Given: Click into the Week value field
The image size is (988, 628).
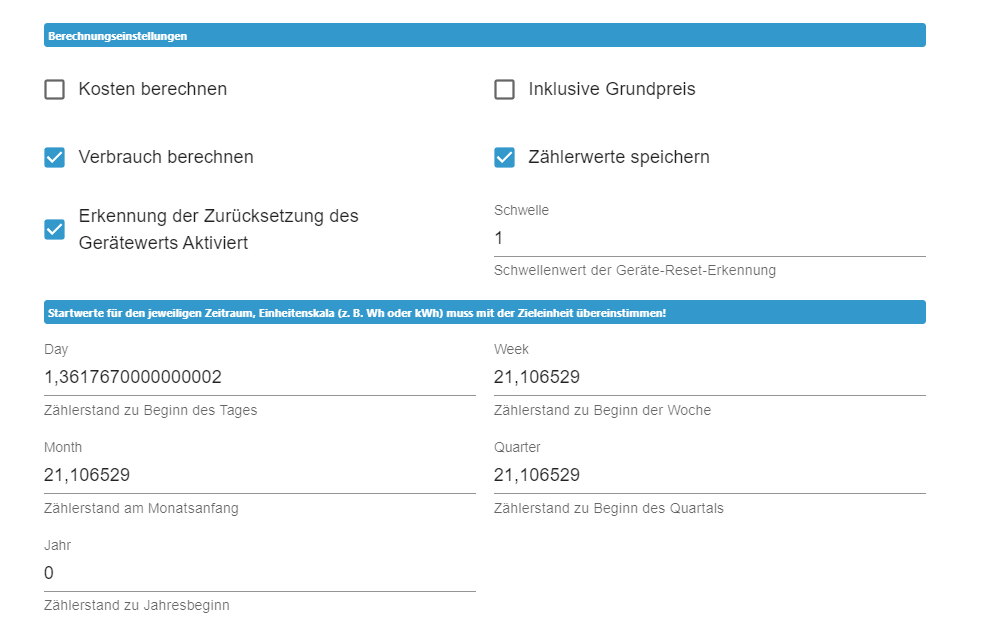Looking at the screenshot, I should tap(709, 377).
